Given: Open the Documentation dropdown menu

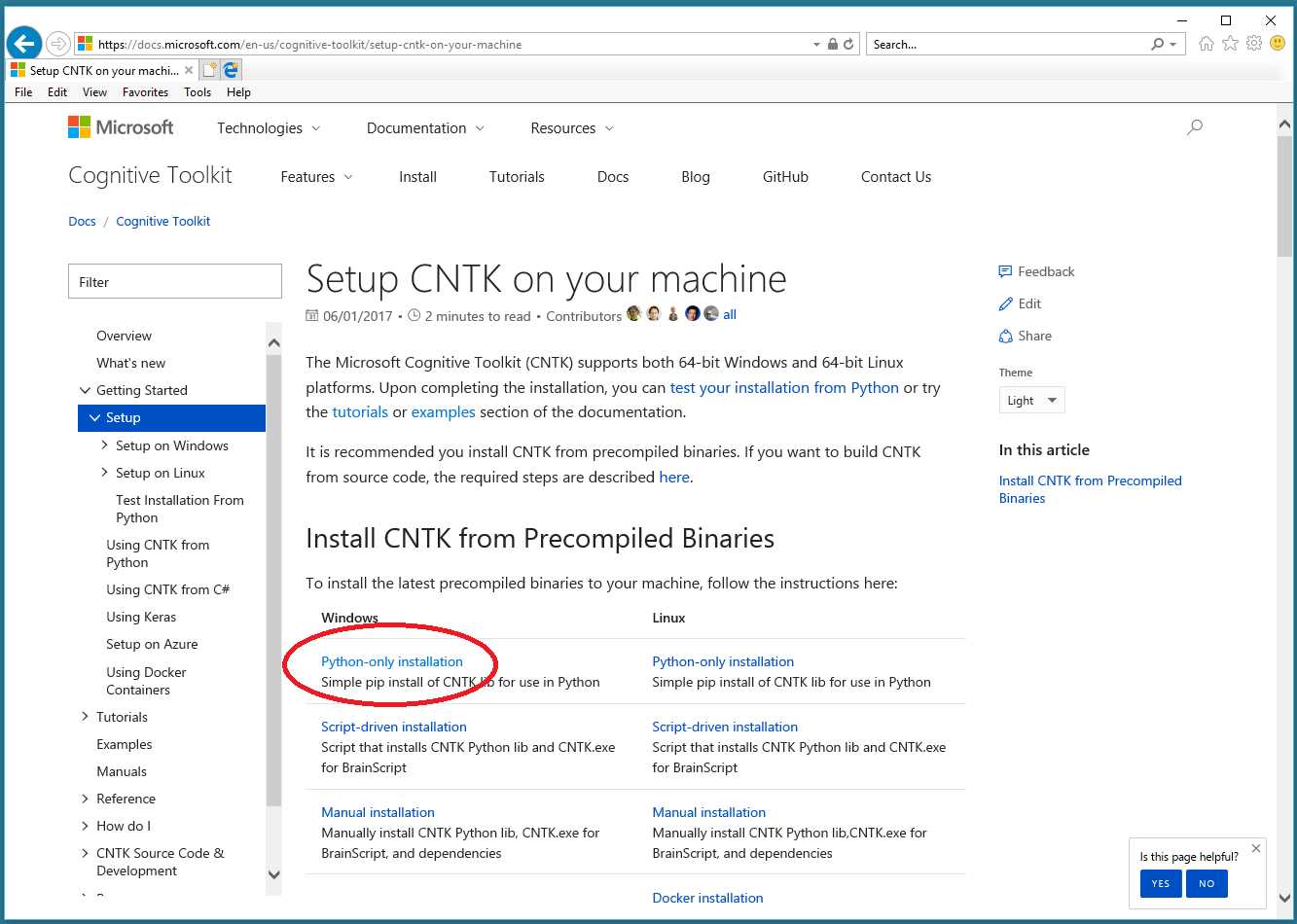Looking at the screenshot, I should tap(425, 128).
